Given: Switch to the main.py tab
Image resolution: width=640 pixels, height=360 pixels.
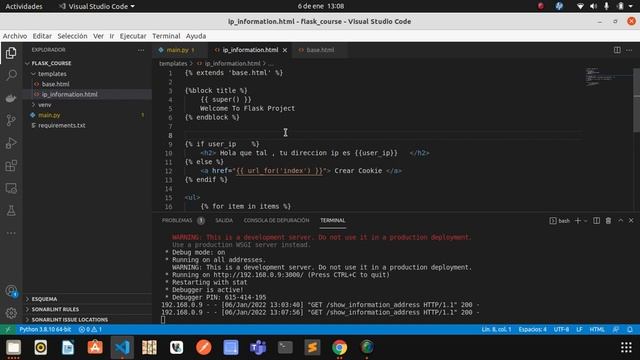Looking at the screenshot, I should tap(179, 50).
